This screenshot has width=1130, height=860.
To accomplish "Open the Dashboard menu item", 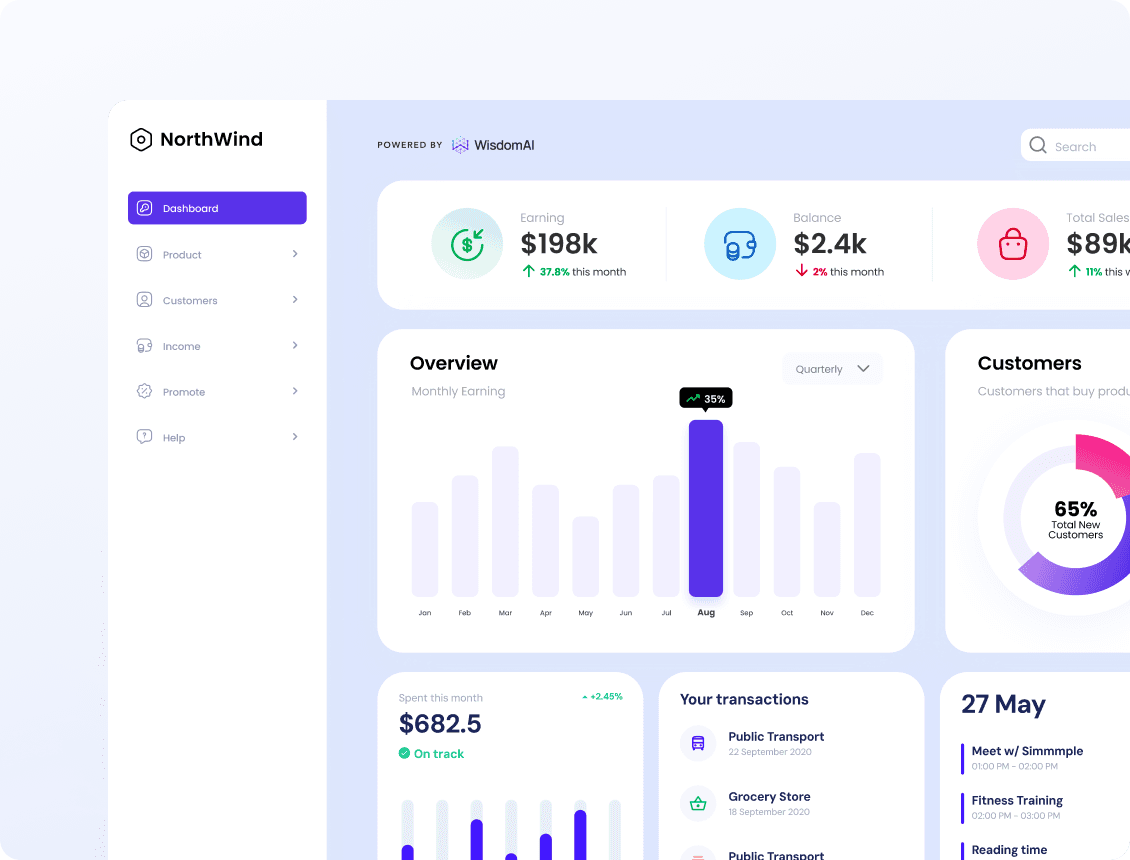I will tap(217, 208).
